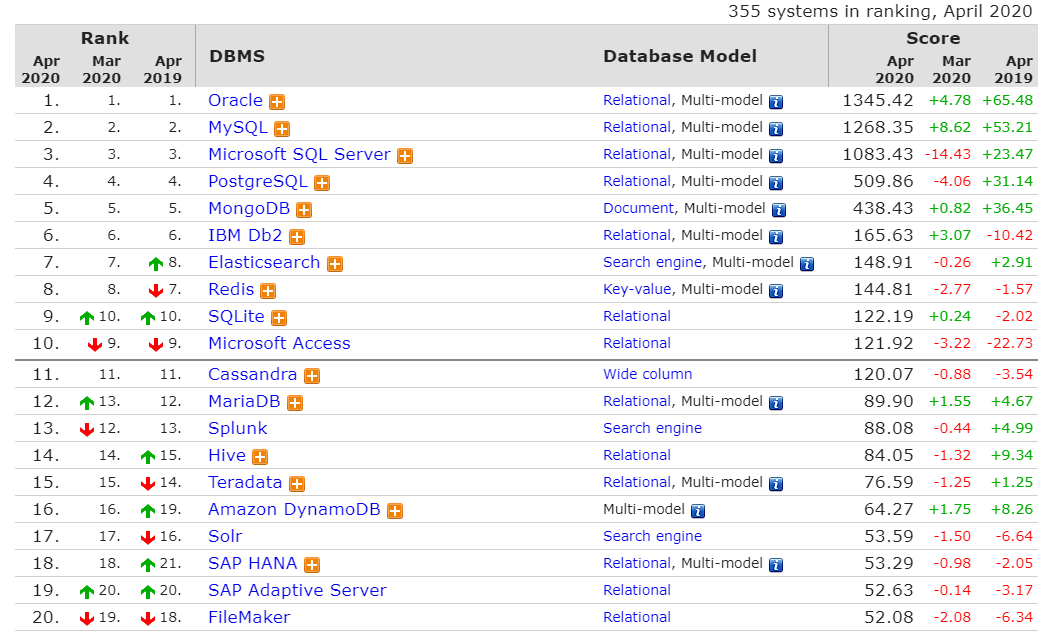Follow the PostgreSQL link

[x=258, y=182]
